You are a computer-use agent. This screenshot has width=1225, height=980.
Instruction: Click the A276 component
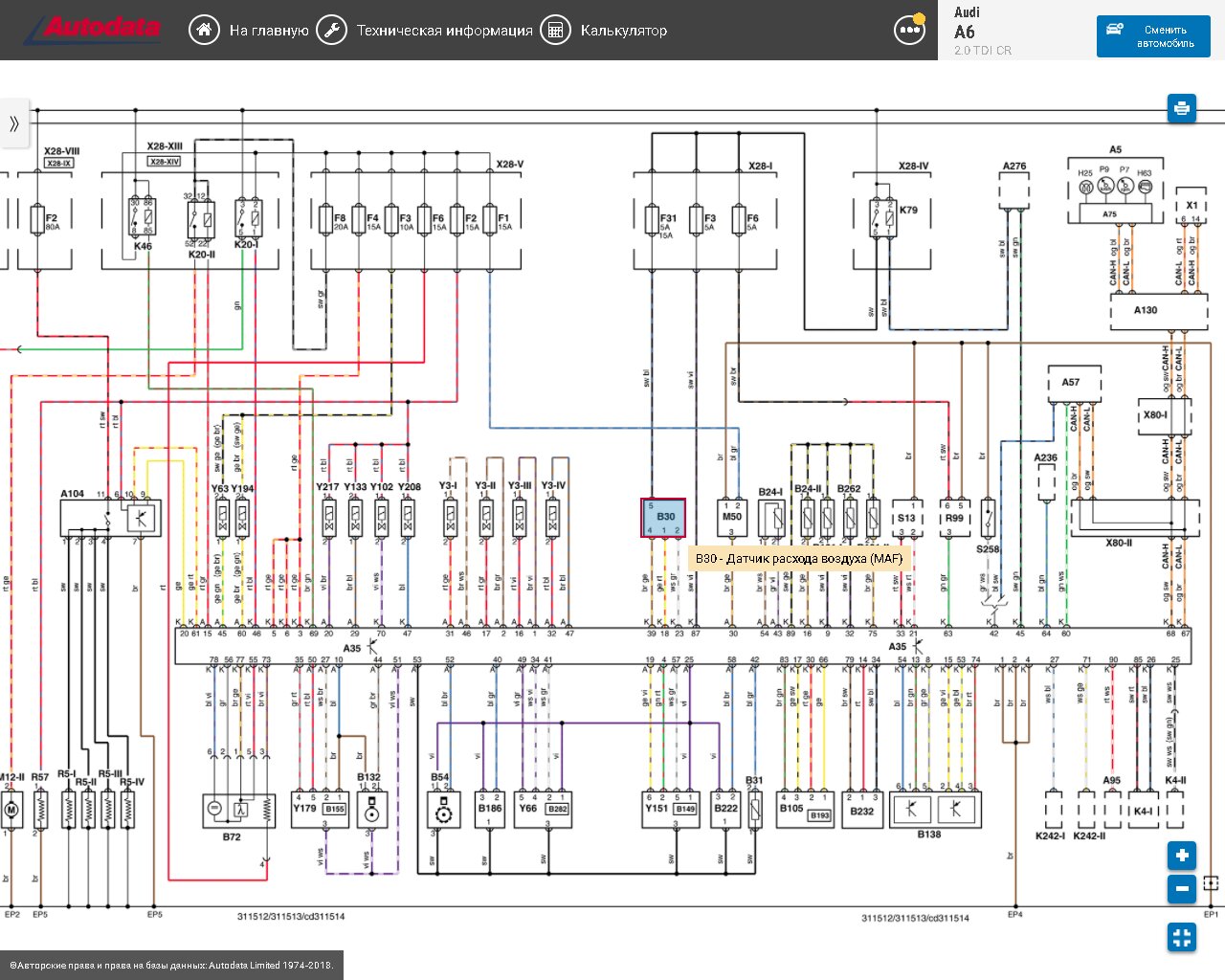[1014, 191]
